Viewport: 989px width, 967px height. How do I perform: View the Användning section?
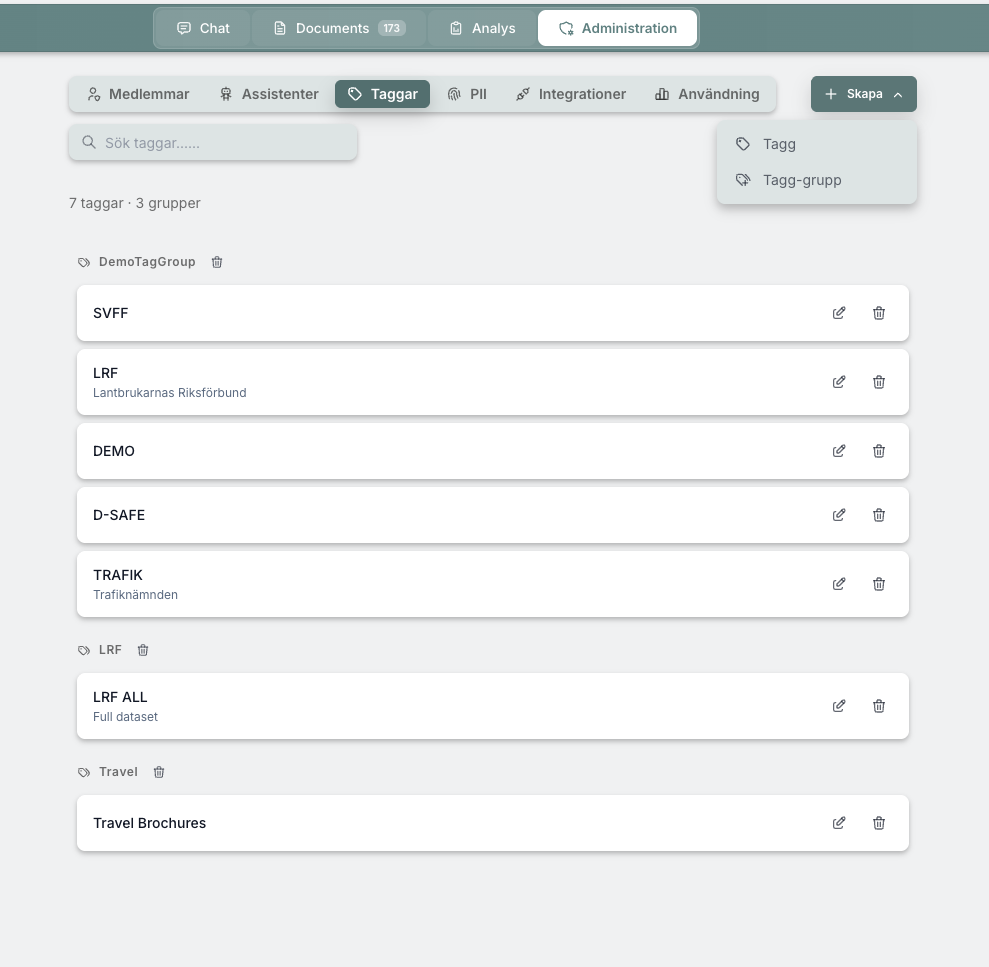[707, 94]
